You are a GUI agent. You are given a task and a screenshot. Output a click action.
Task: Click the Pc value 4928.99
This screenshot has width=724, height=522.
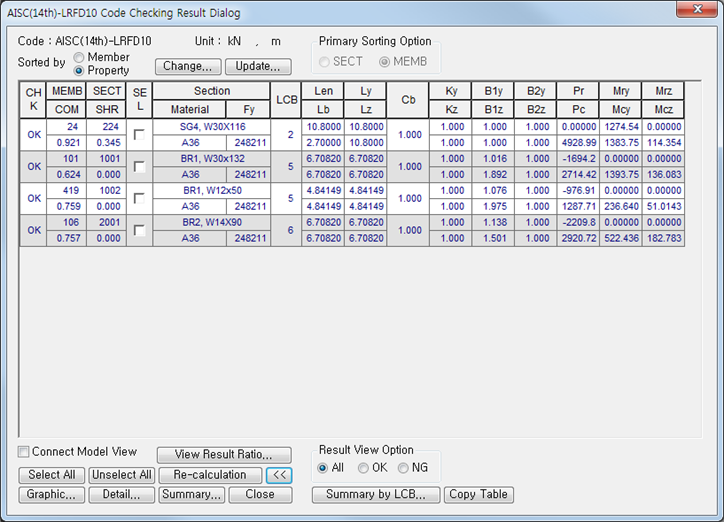(578, 143)
